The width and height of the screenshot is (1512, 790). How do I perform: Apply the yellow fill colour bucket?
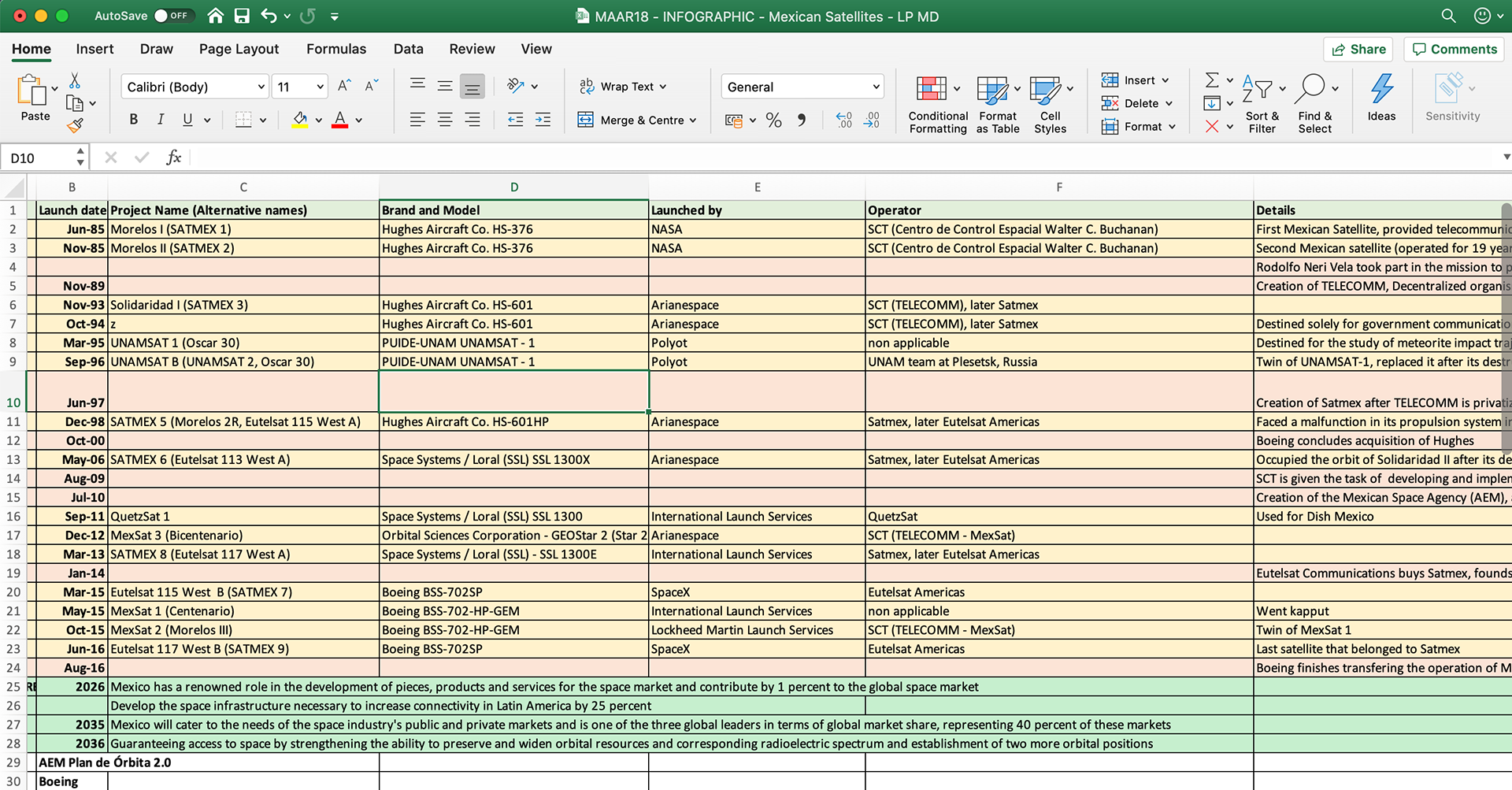coord(300,120)
